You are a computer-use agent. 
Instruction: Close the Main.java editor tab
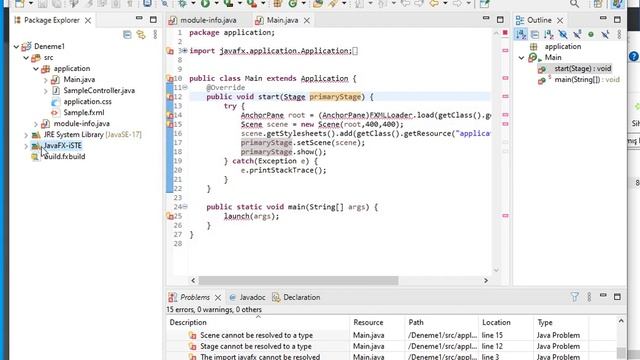point(307,20)
